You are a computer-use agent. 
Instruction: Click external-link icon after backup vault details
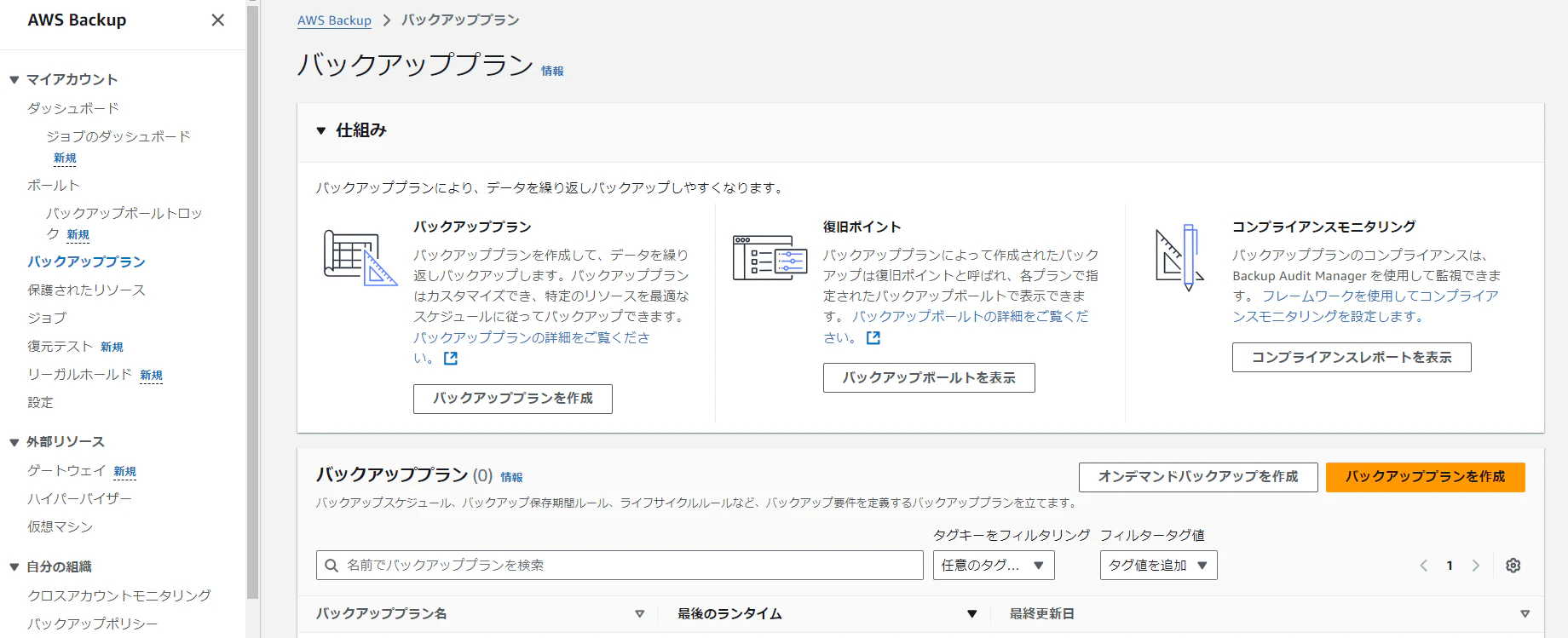(873, 338)
